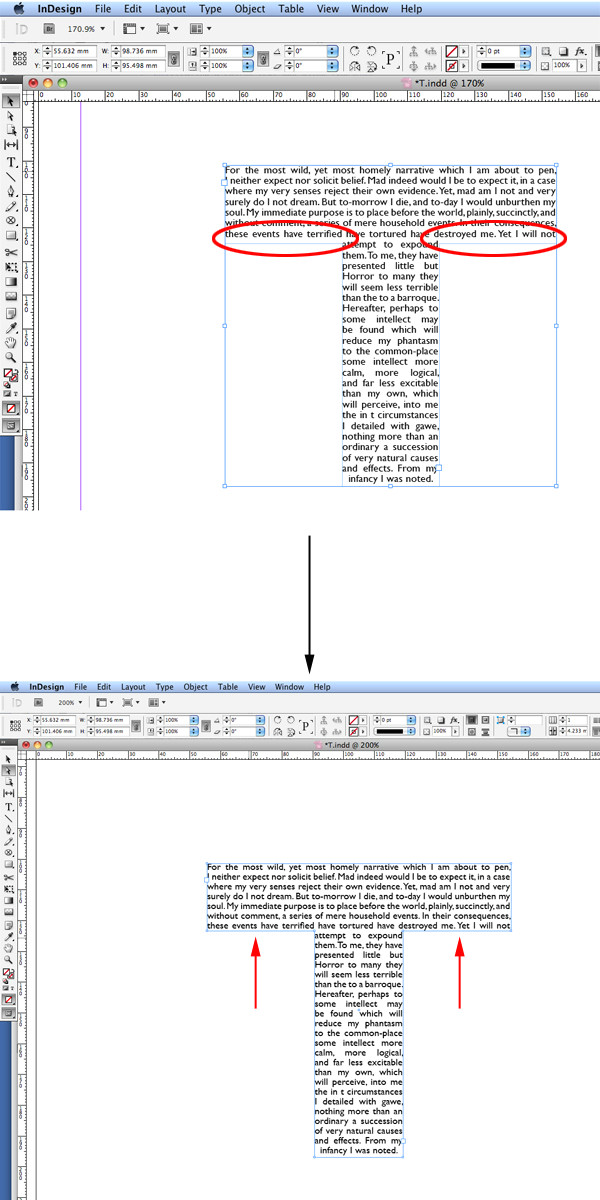Select the Line tool in top screenshot toolbox
This screenshot has width=600, height=1200.
(x=11, y=176)
